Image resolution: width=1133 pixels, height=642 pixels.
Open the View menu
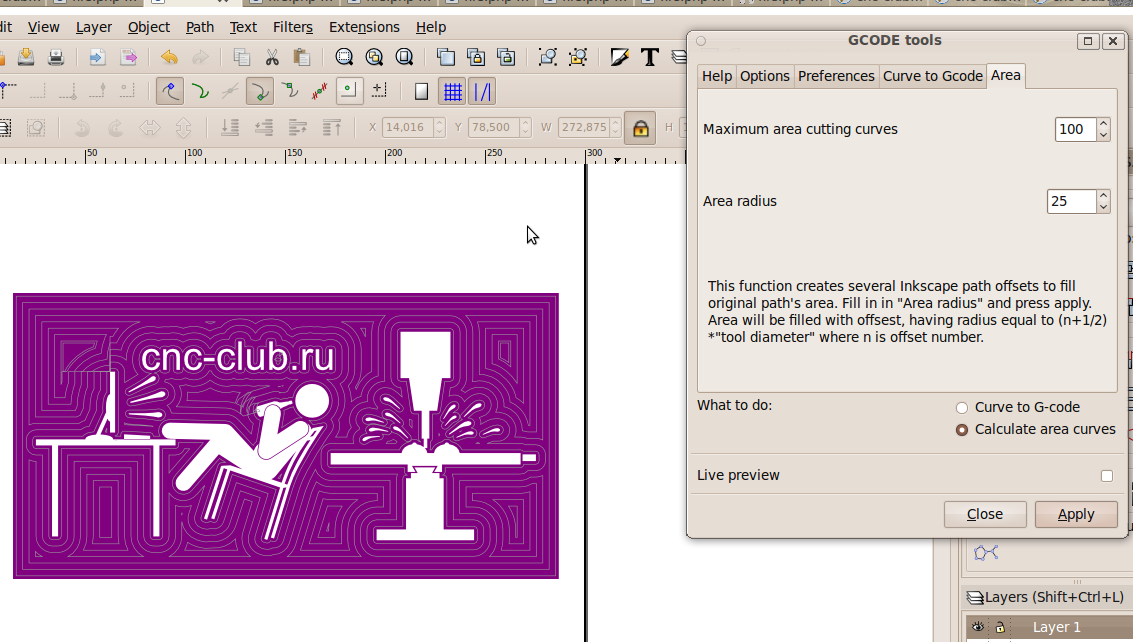point(43,27)
